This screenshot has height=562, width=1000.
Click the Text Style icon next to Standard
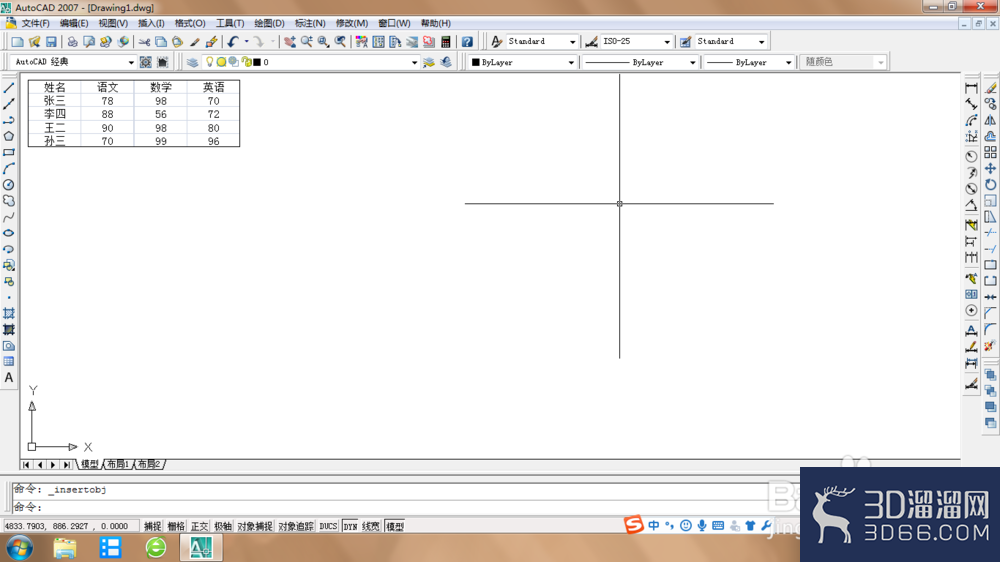tap(496, 41)
